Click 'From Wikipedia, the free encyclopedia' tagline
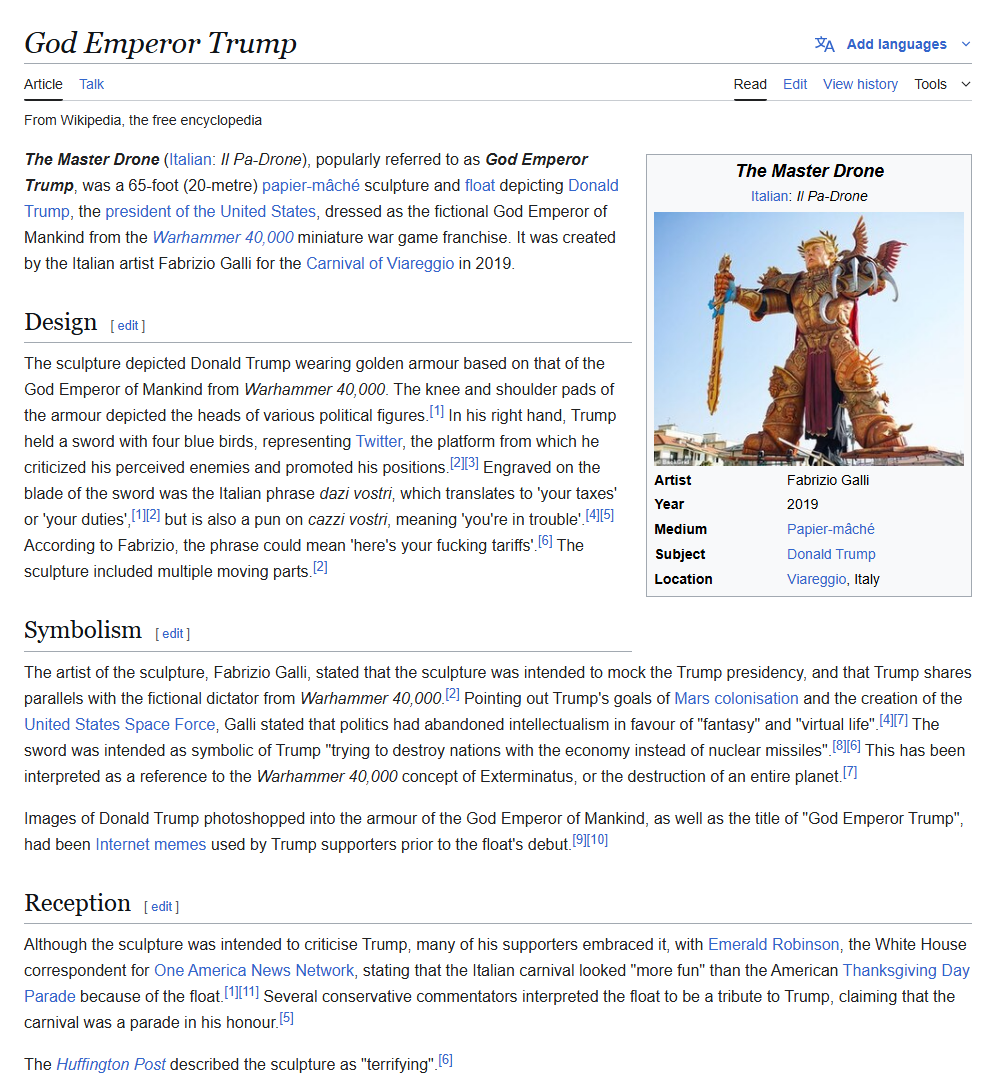 tap(143, 120)
